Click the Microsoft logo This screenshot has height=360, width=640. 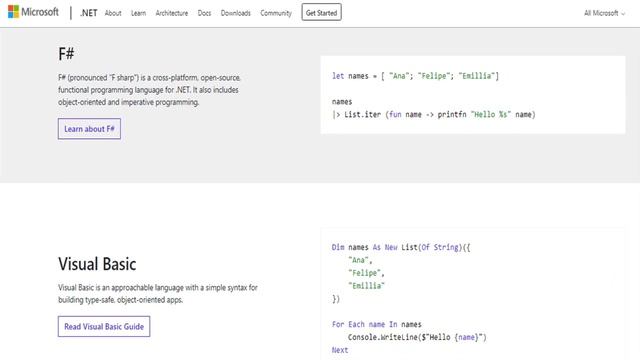click(x=33, y=12)
